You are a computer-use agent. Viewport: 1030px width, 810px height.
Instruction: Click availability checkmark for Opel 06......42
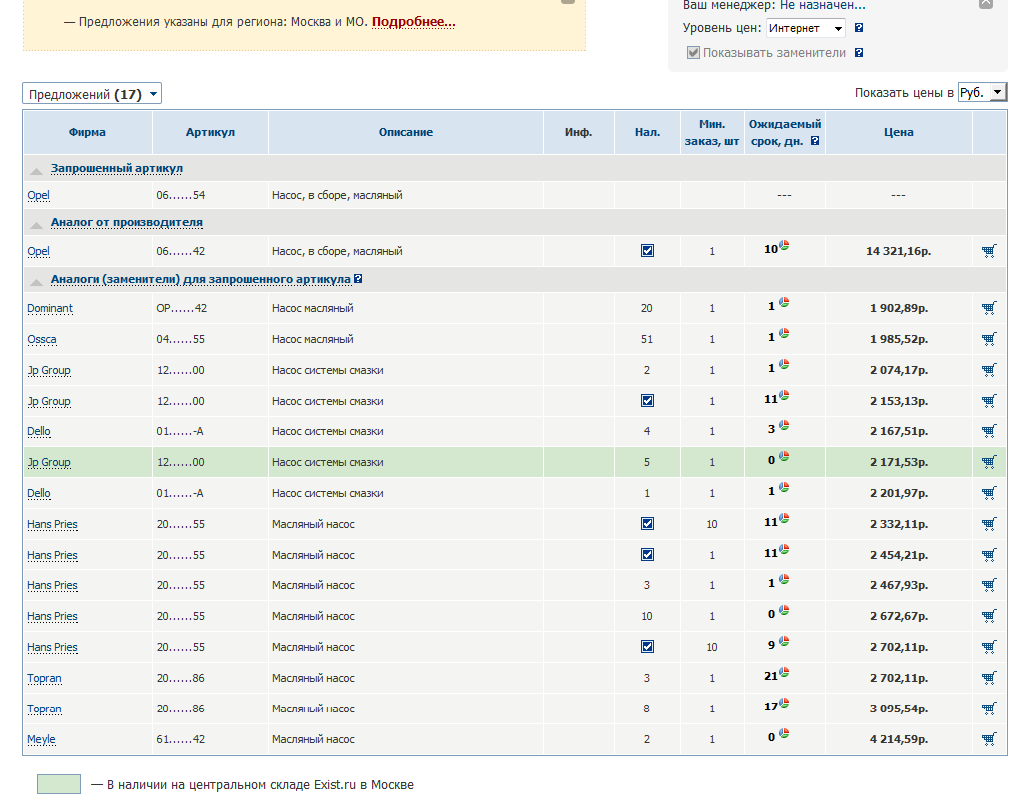647,250
